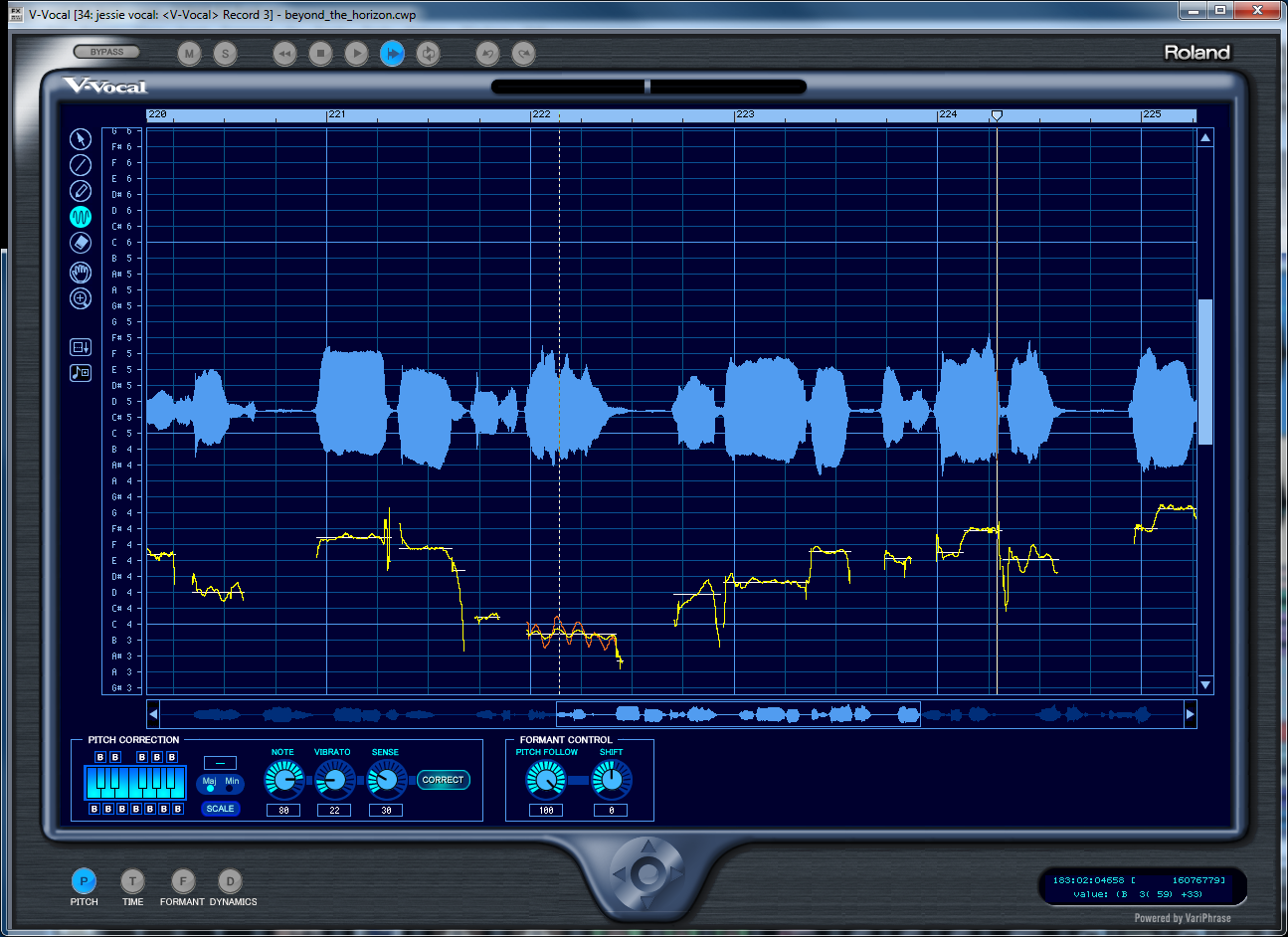Click the navigation pad right arrow
Screen dimensions: 1288x937
[x=675, y=874]
